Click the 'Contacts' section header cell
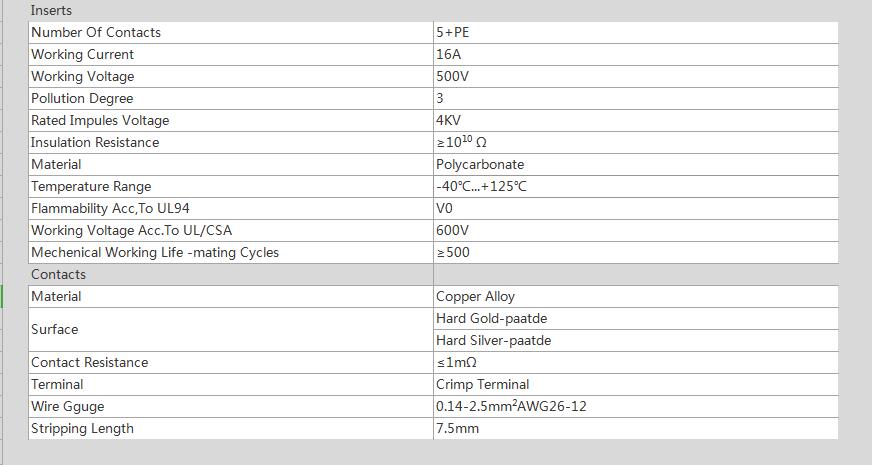 tap(231, 274)
